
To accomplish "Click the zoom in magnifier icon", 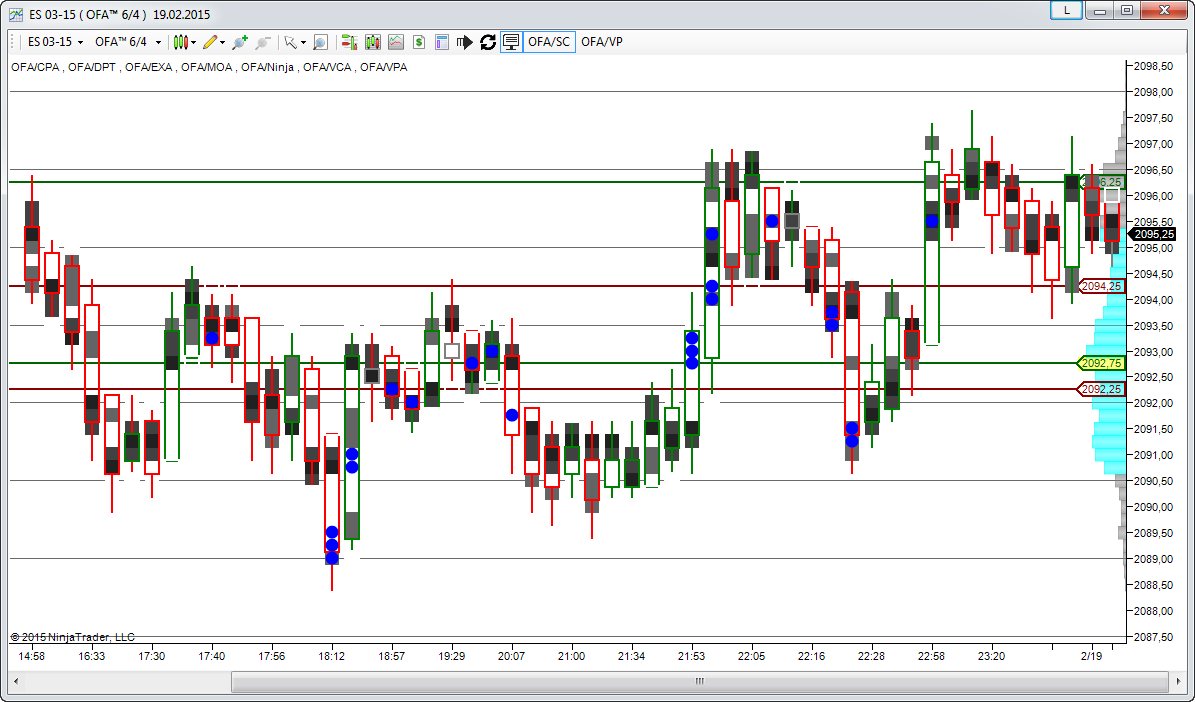I will point(239,42).
